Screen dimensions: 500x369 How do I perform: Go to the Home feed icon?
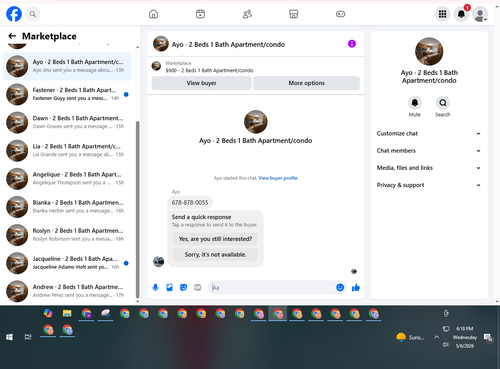153,14
